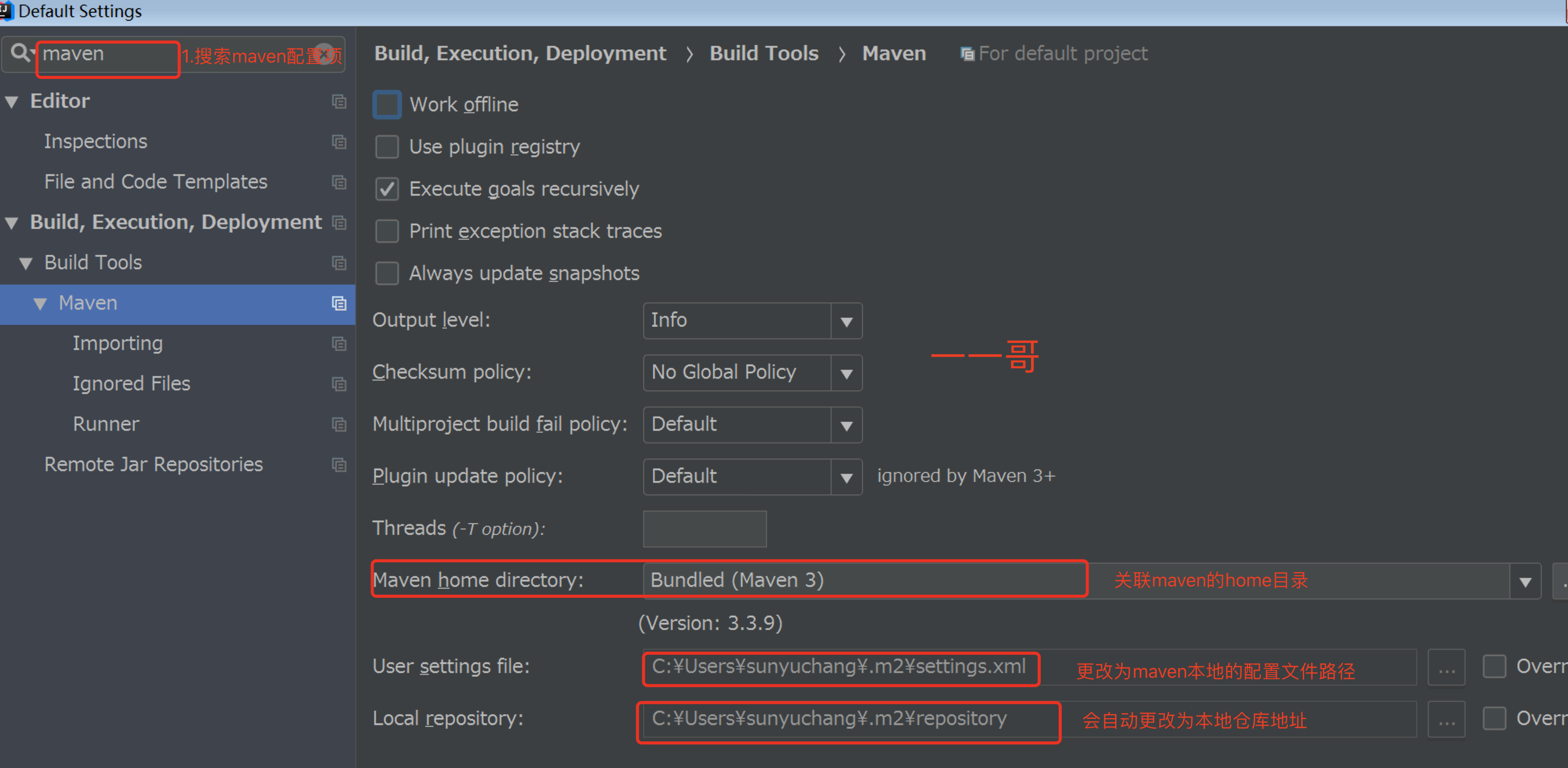Enable Always update snapshots checkbox
Screen dimensions: 1568x768
tap(387, 273)
